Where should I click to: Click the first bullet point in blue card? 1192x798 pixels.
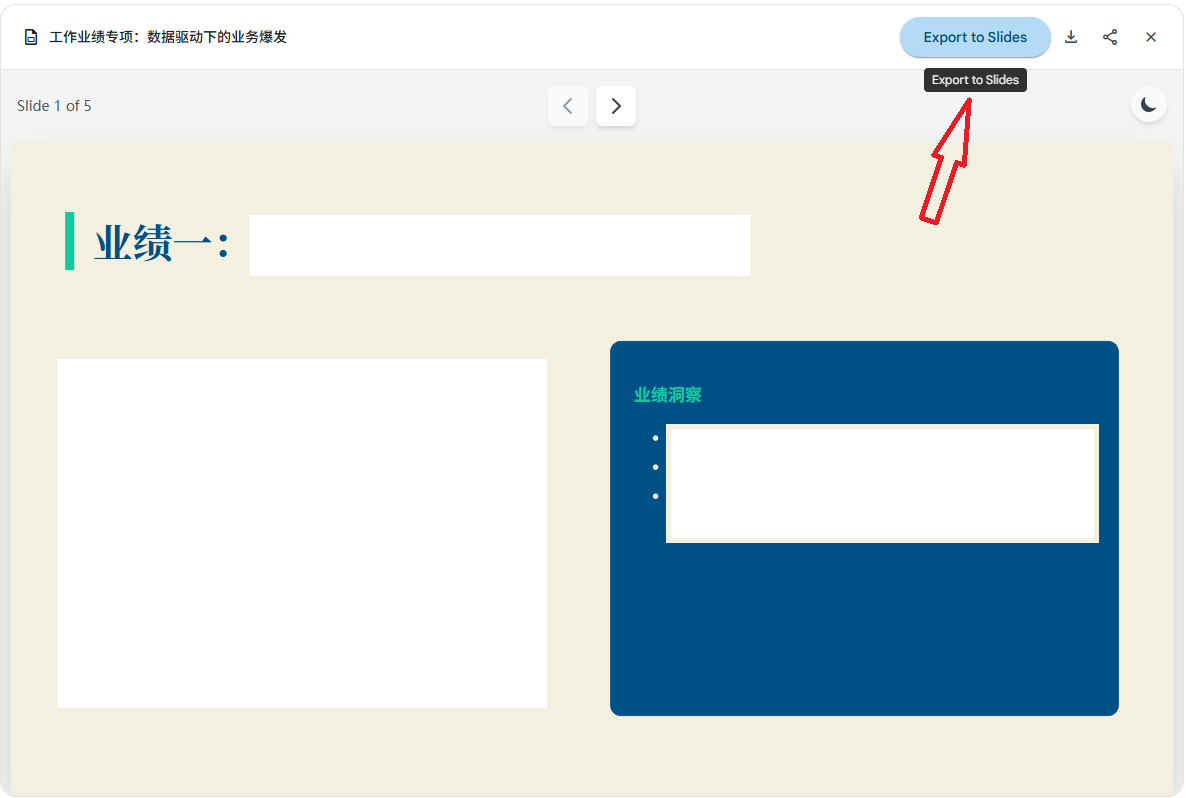pyautogui.click(x=655, y=438)
